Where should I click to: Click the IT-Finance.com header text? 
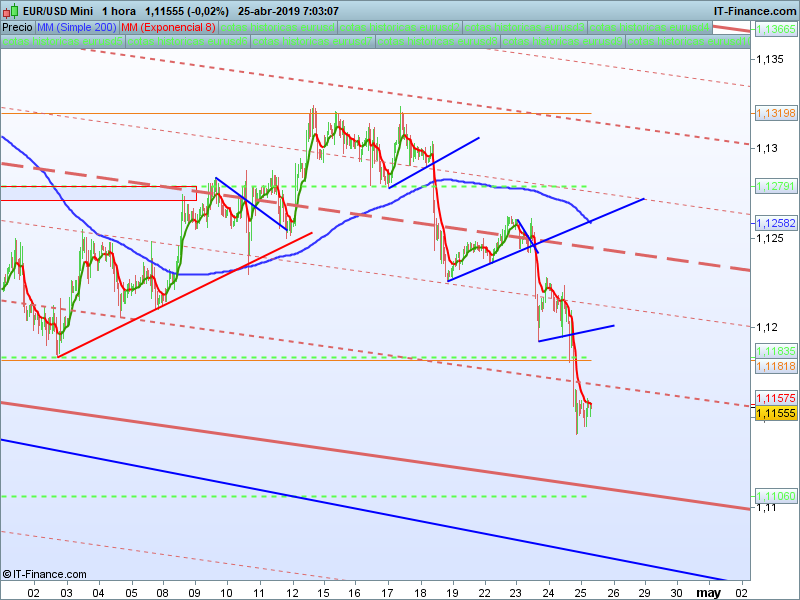(755, 11)
